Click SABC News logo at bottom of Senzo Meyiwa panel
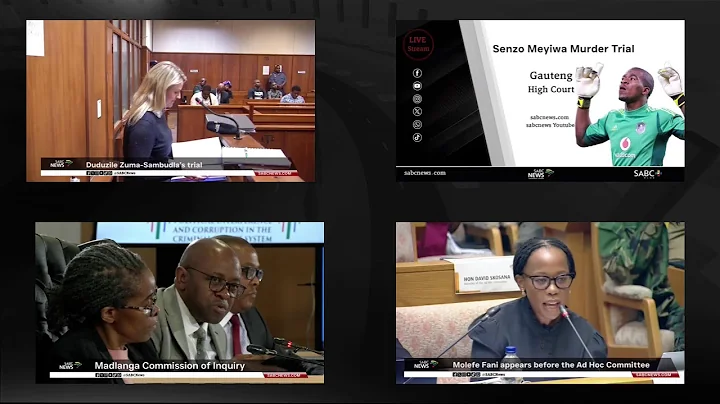 click(540, 174)
